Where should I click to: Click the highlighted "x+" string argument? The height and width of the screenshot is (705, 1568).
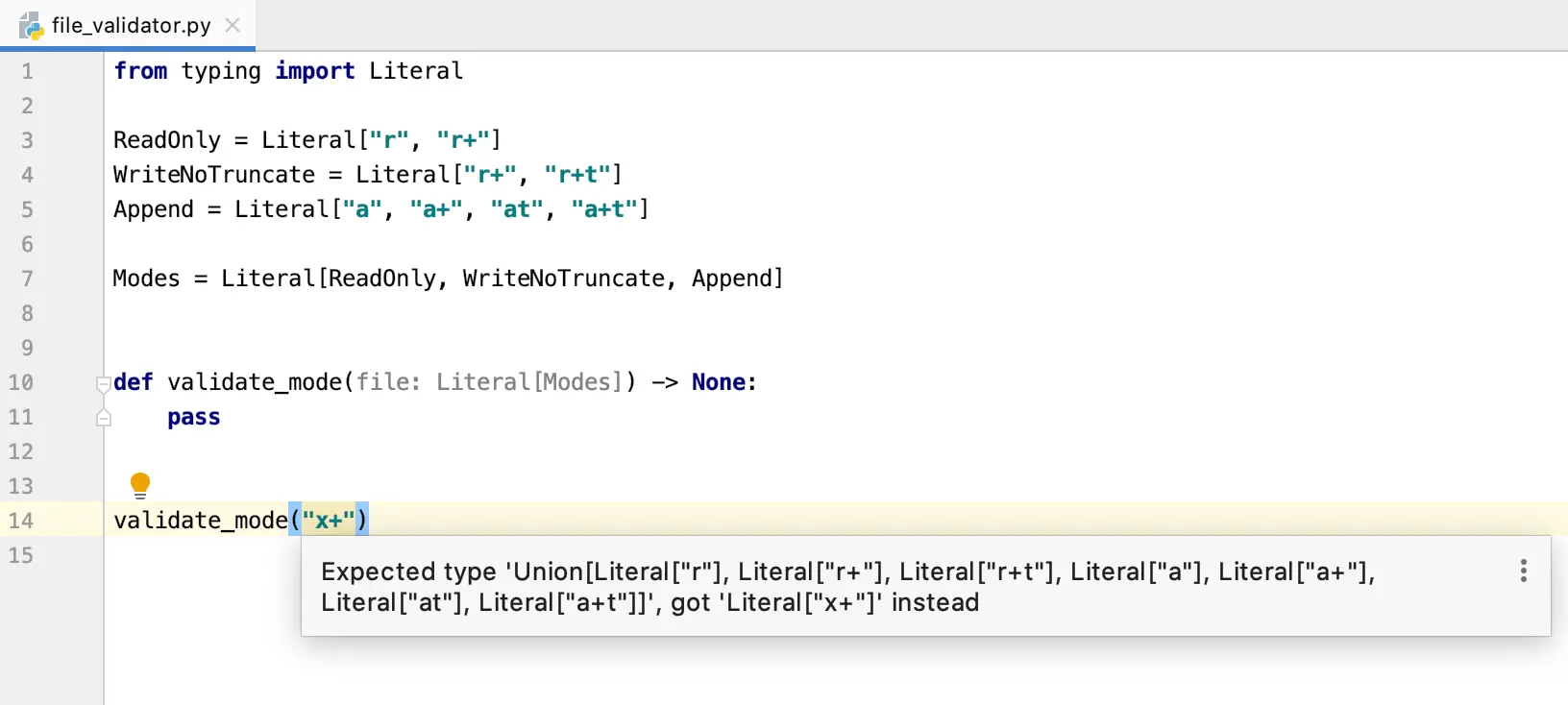pyautogui.click(x=329, y=521)
